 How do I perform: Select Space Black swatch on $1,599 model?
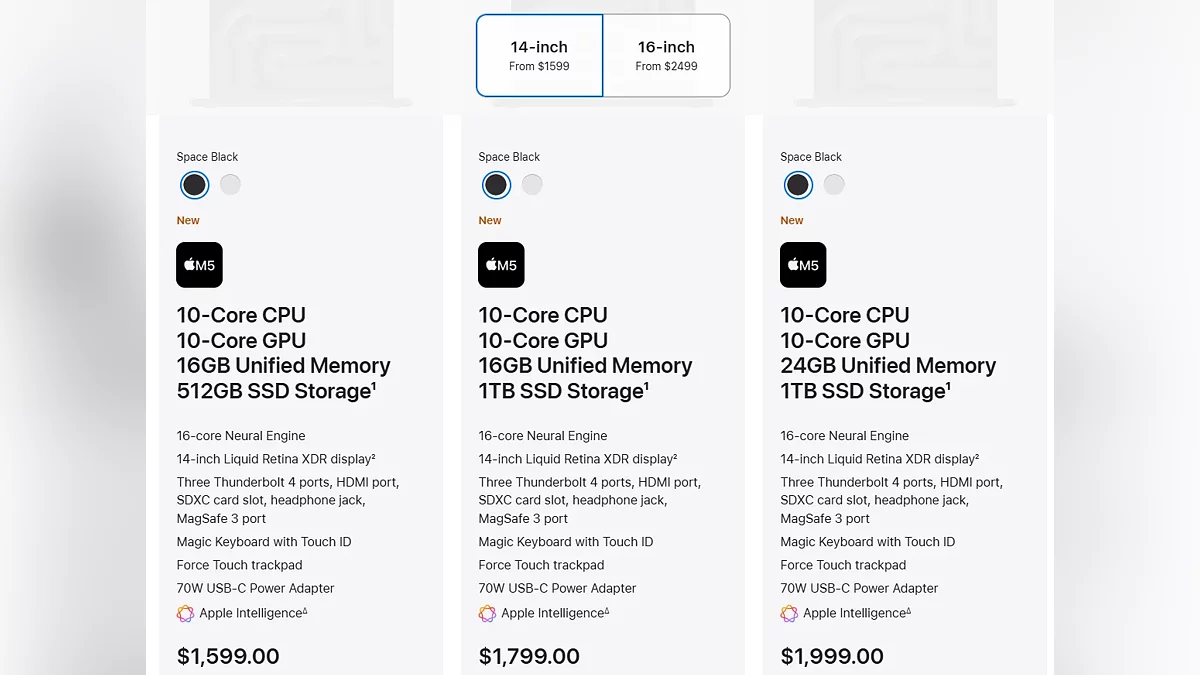194,185
